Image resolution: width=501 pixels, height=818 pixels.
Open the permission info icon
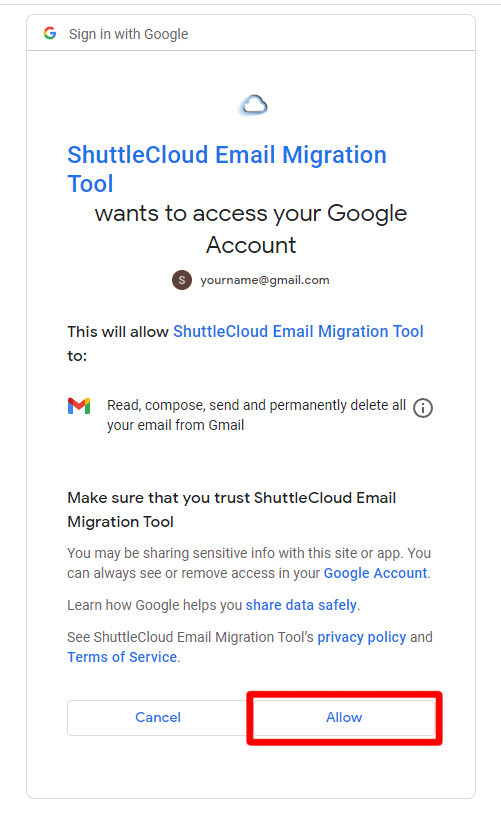423,408
